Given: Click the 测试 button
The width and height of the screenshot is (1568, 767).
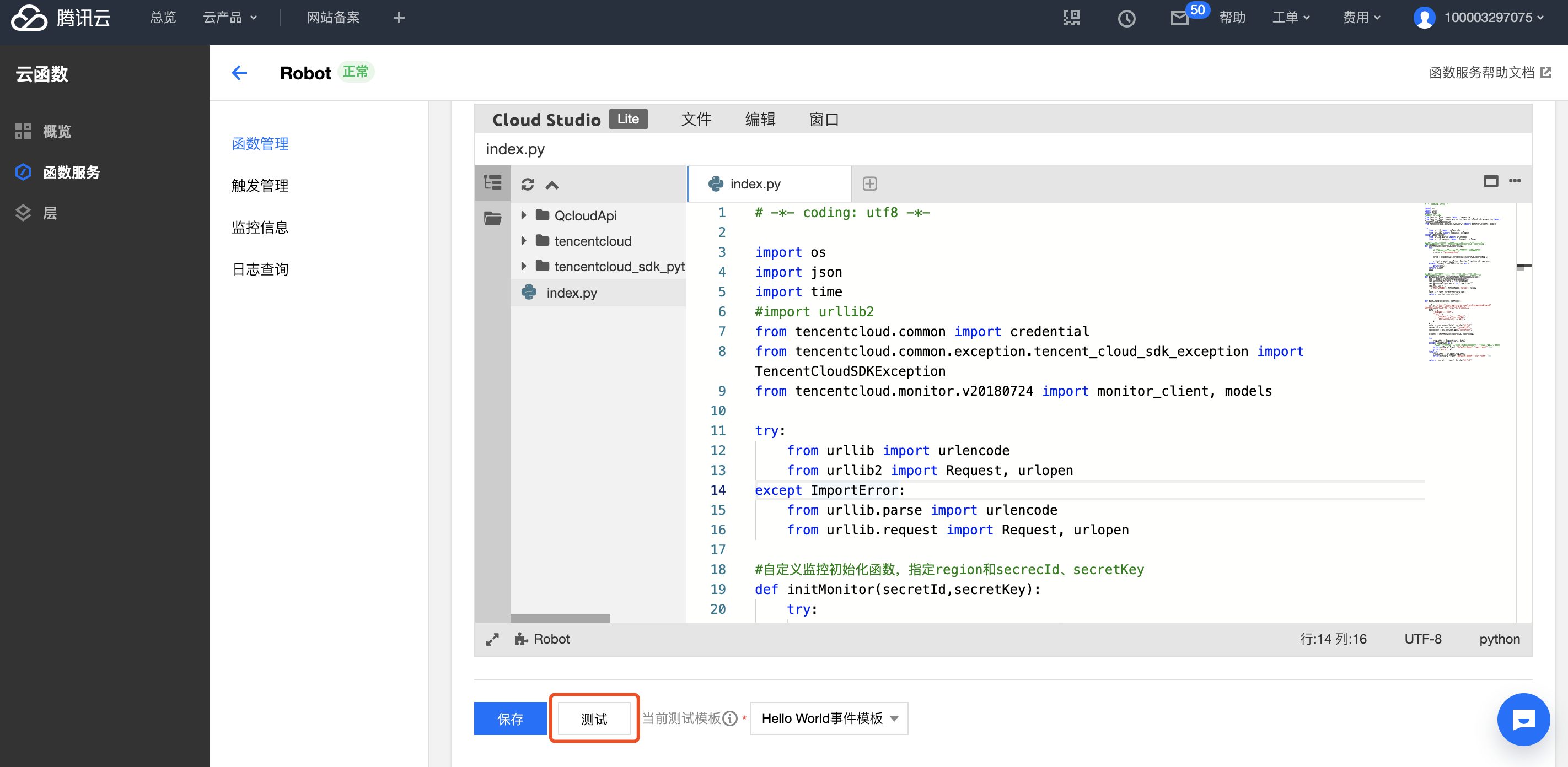Looking at the screenshot, I should pos(593,719).
